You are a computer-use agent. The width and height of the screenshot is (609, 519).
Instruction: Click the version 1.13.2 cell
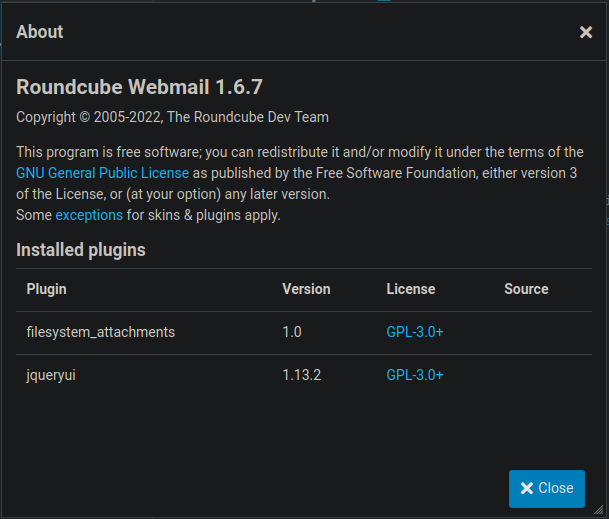pyautogui.click(x=301, y=375)
